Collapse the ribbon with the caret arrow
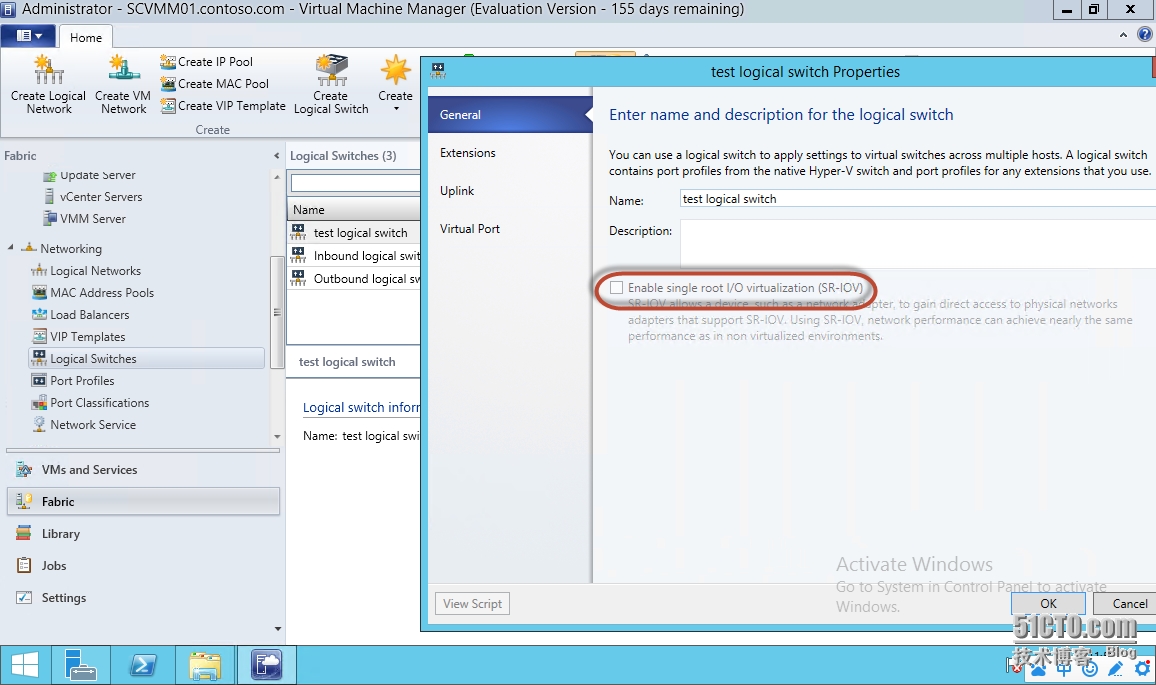1156x685 pixels. 1123,35
